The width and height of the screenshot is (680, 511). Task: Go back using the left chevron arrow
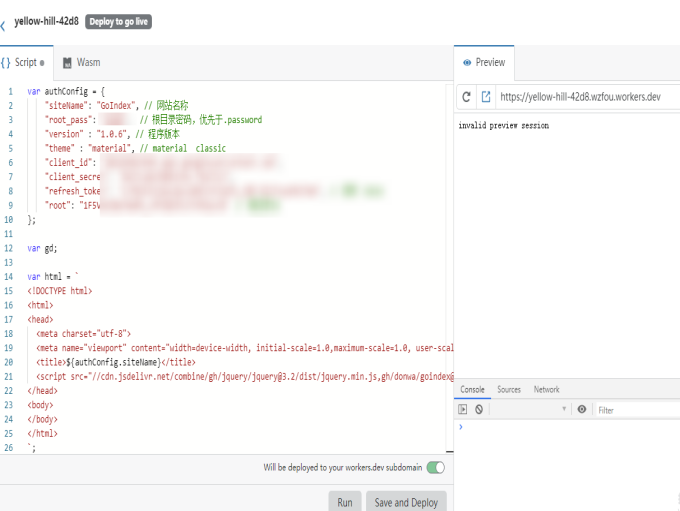coord(3,26)
